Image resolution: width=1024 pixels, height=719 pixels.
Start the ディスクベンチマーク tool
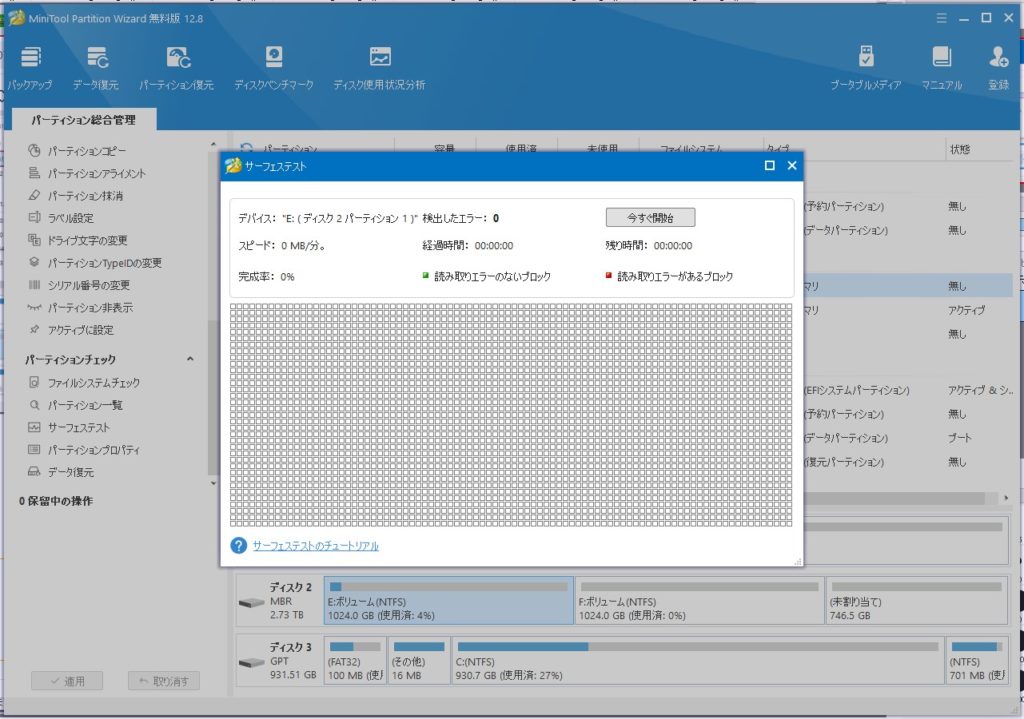[274, 66]
